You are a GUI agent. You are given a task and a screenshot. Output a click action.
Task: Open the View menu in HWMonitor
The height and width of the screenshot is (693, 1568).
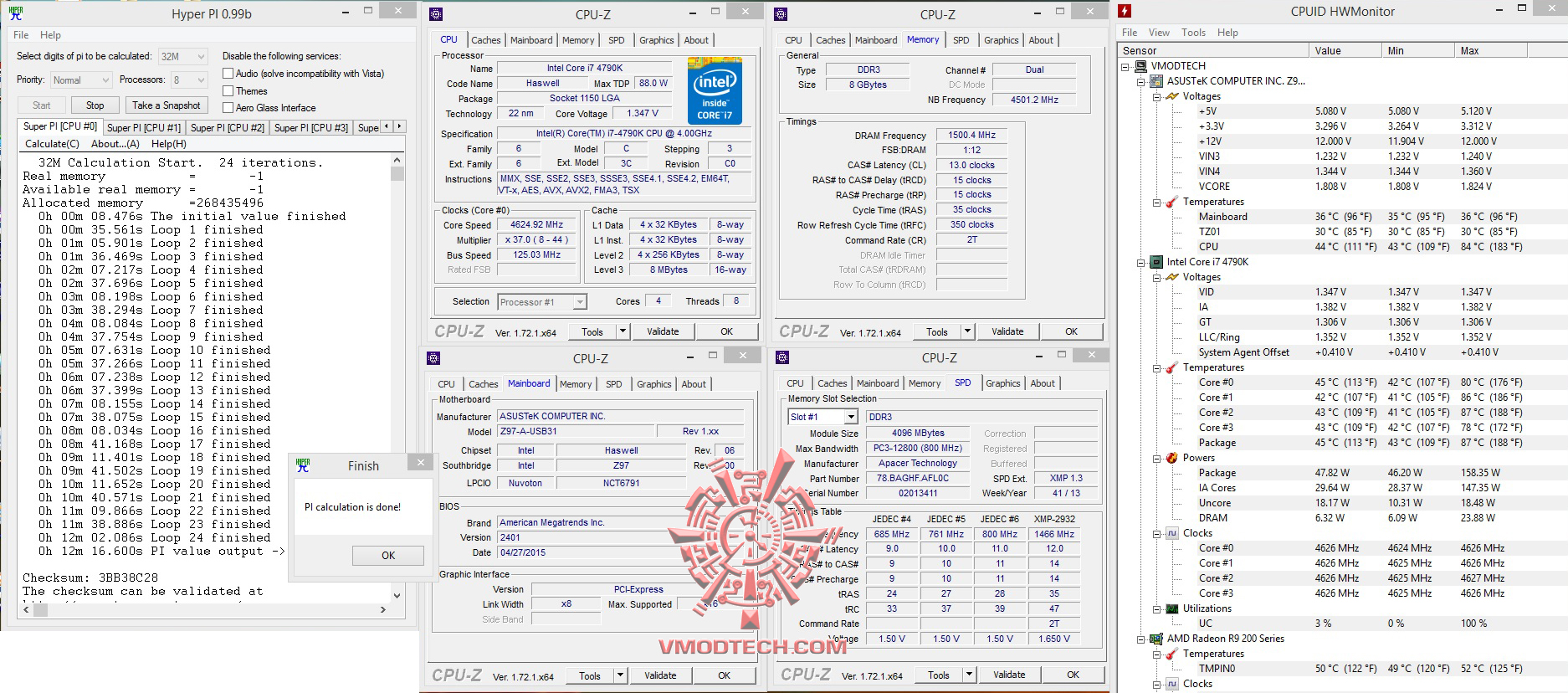[x=1159, y=33]
